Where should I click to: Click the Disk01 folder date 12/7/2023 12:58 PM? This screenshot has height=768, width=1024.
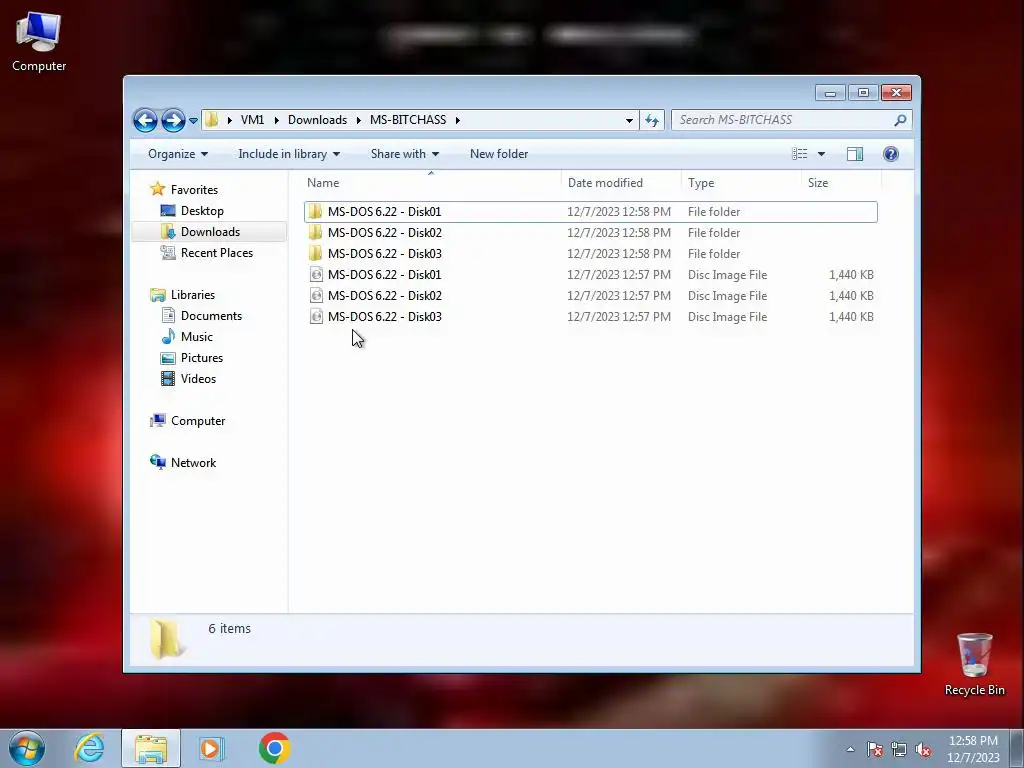(x=618, y=212)
